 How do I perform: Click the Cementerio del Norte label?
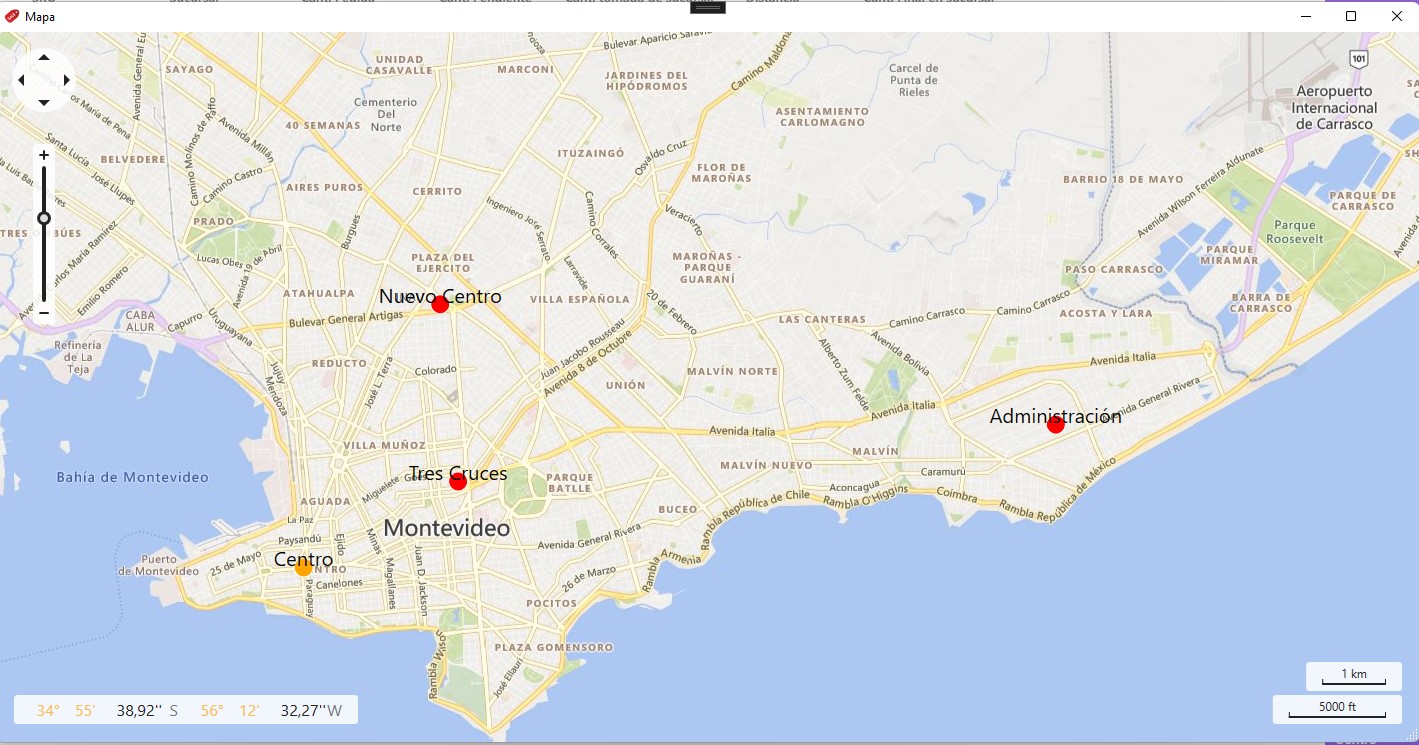tap(385, 114)
